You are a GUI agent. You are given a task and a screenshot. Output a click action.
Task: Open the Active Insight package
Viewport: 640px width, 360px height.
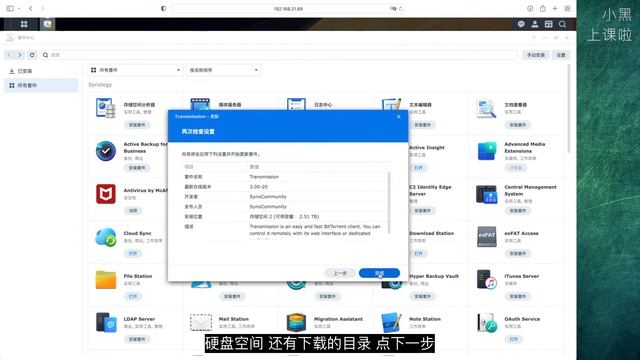coord(418,168)
